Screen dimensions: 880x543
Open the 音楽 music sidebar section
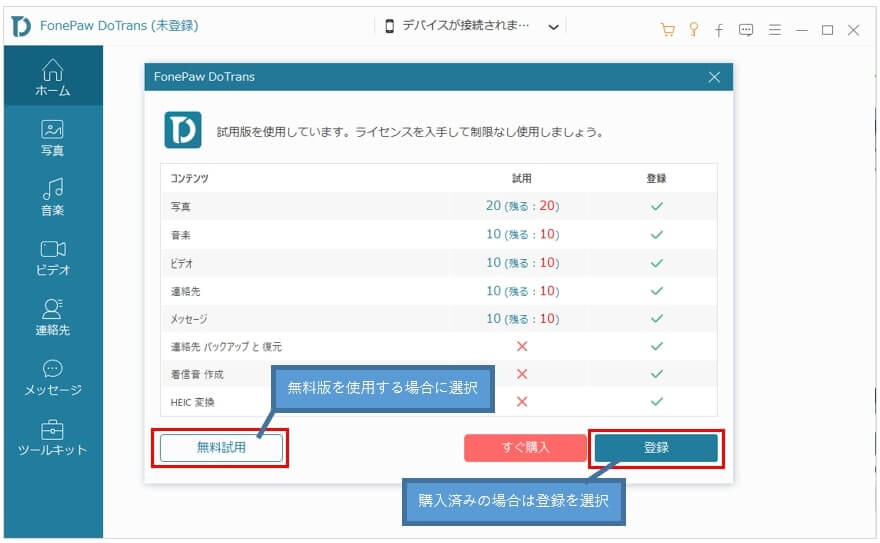click(53, 197)
